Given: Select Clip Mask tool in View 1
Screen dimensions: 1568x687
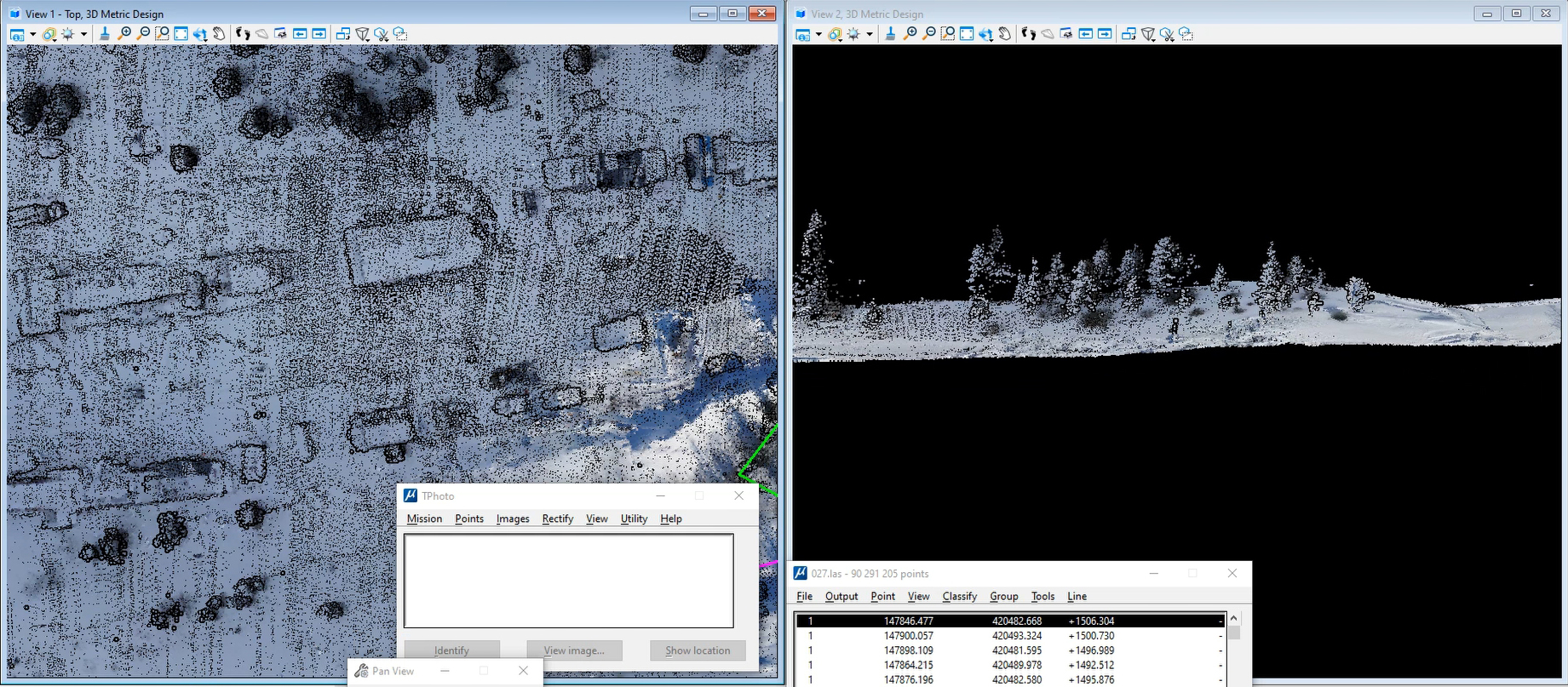Looking at the screenshot, I should click(x=399, y=34).
